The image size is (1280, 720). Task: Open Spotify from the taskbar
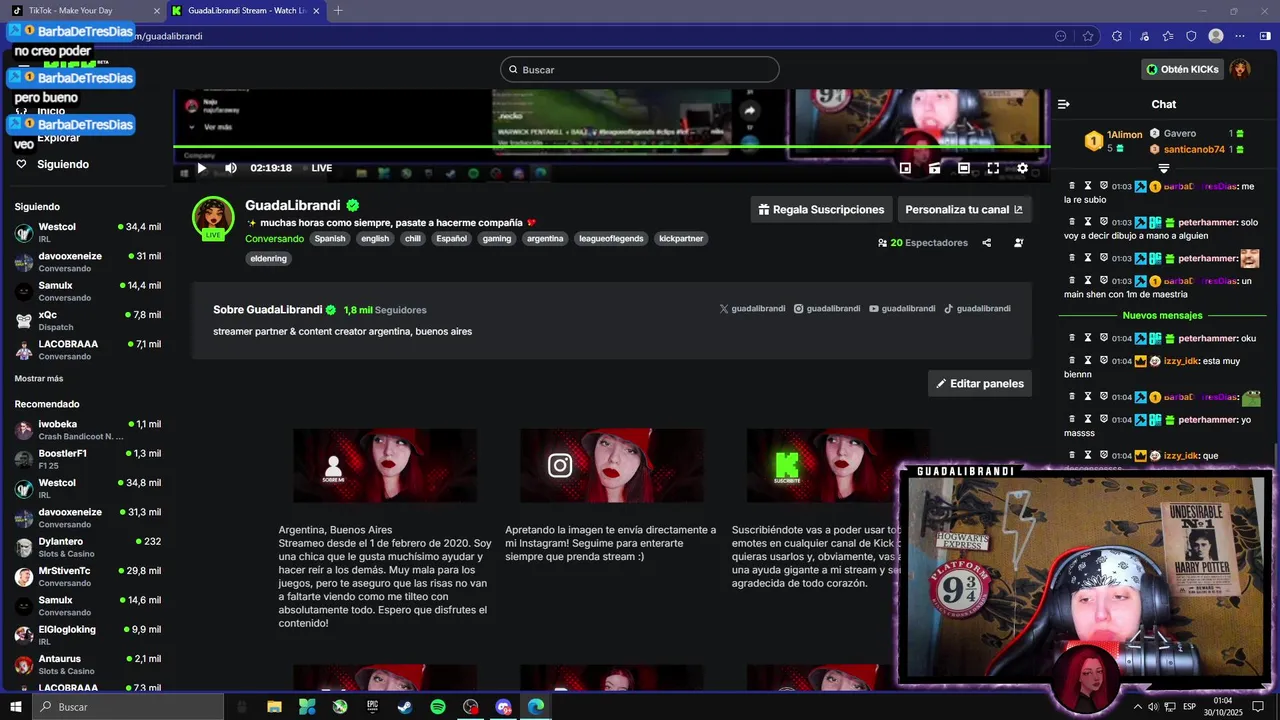pos(438,707)
